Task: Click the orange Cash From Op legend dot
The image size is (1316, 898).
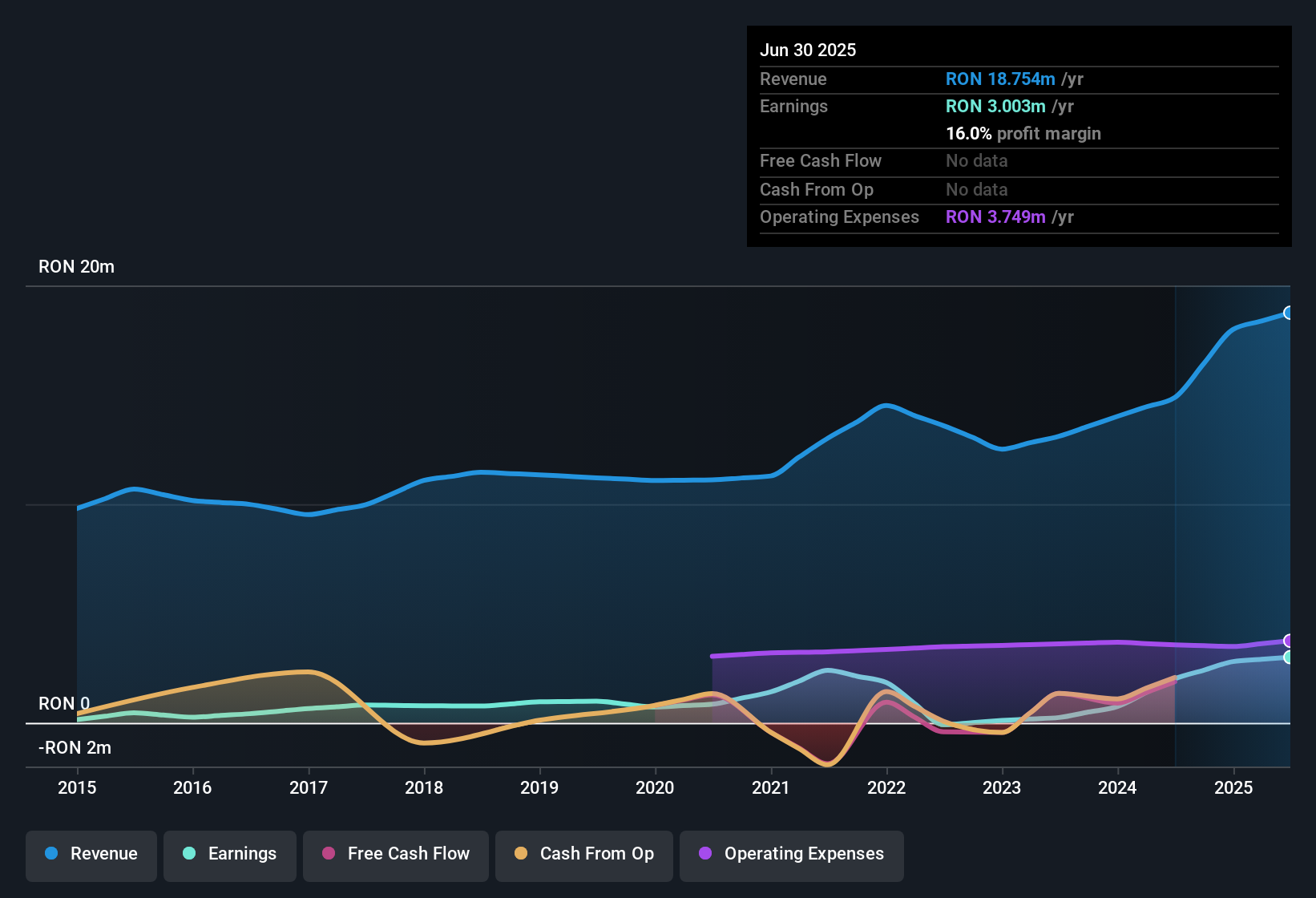Action: tap(520, 854)
